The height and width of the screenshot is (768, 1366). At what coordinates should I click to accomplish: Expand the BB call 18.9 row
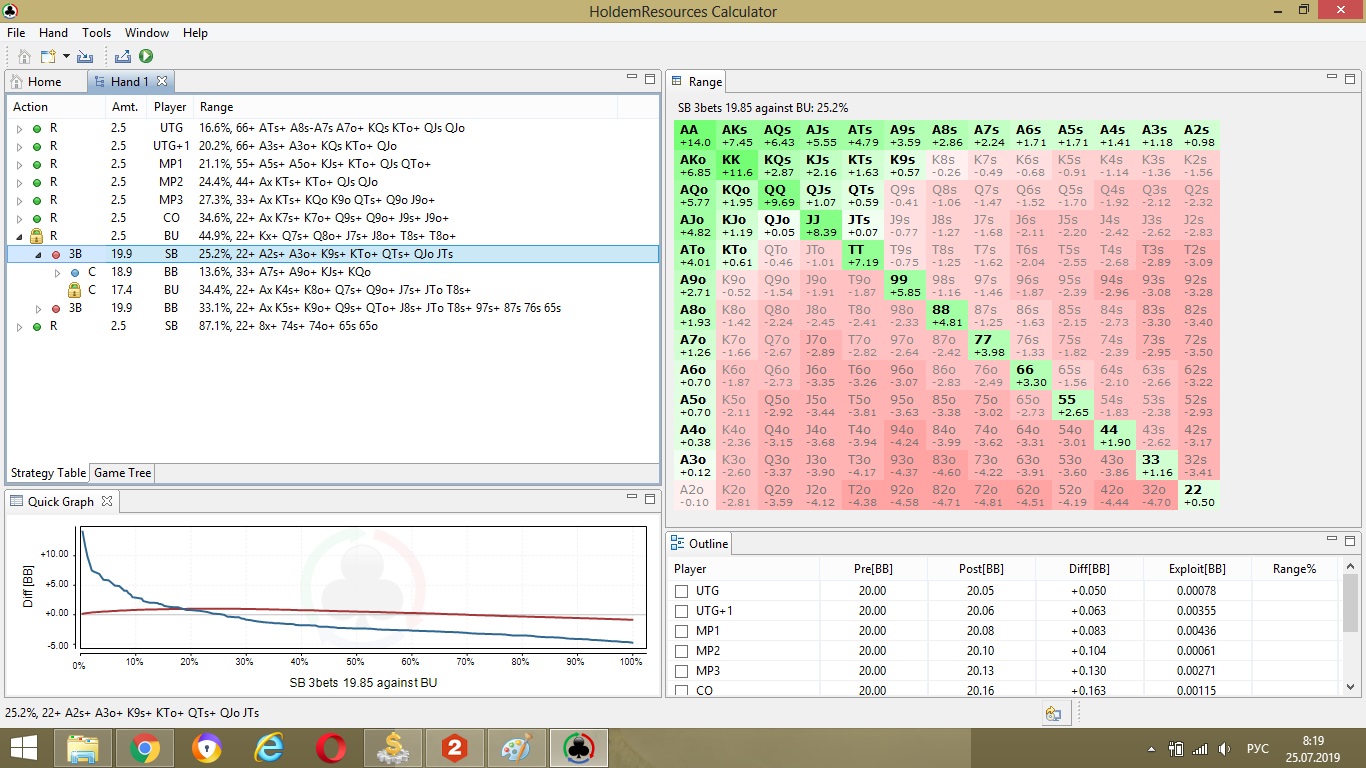tap(57, 272)
